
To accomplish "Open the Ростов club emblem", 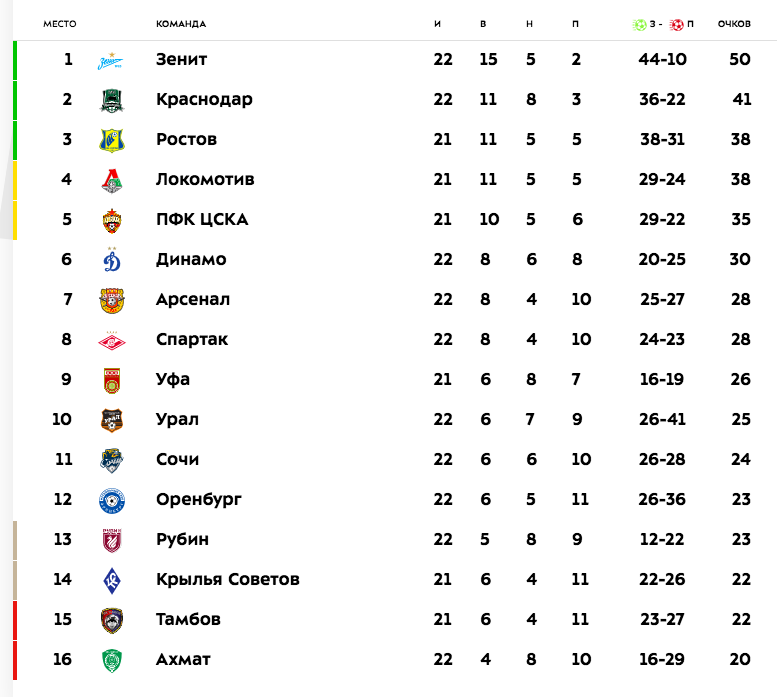I will click(112, 140).
